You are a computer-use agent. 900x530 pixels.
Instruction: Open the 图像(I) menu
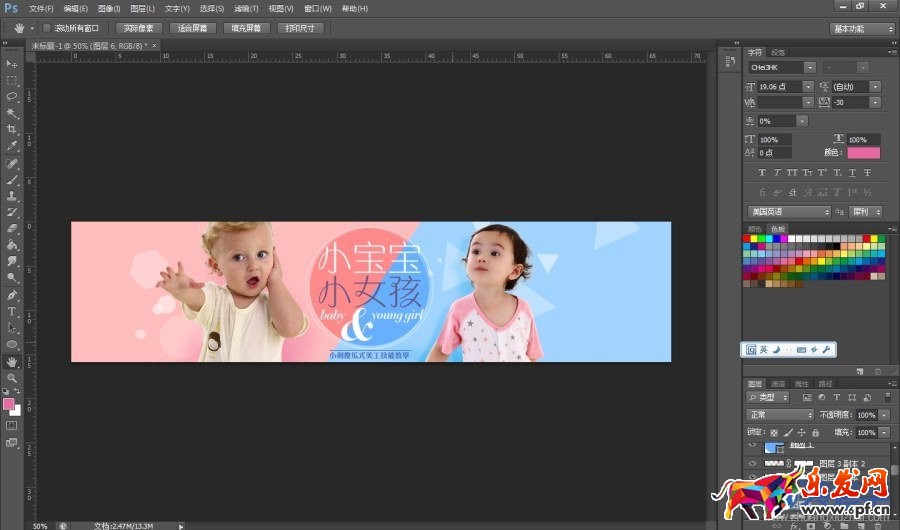click(109, 8)
